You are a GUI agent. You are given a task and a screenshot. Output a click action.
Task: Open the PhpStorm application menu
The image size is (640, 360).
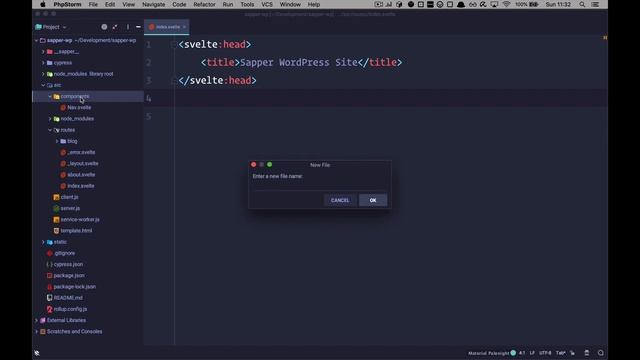click(67, 4)
